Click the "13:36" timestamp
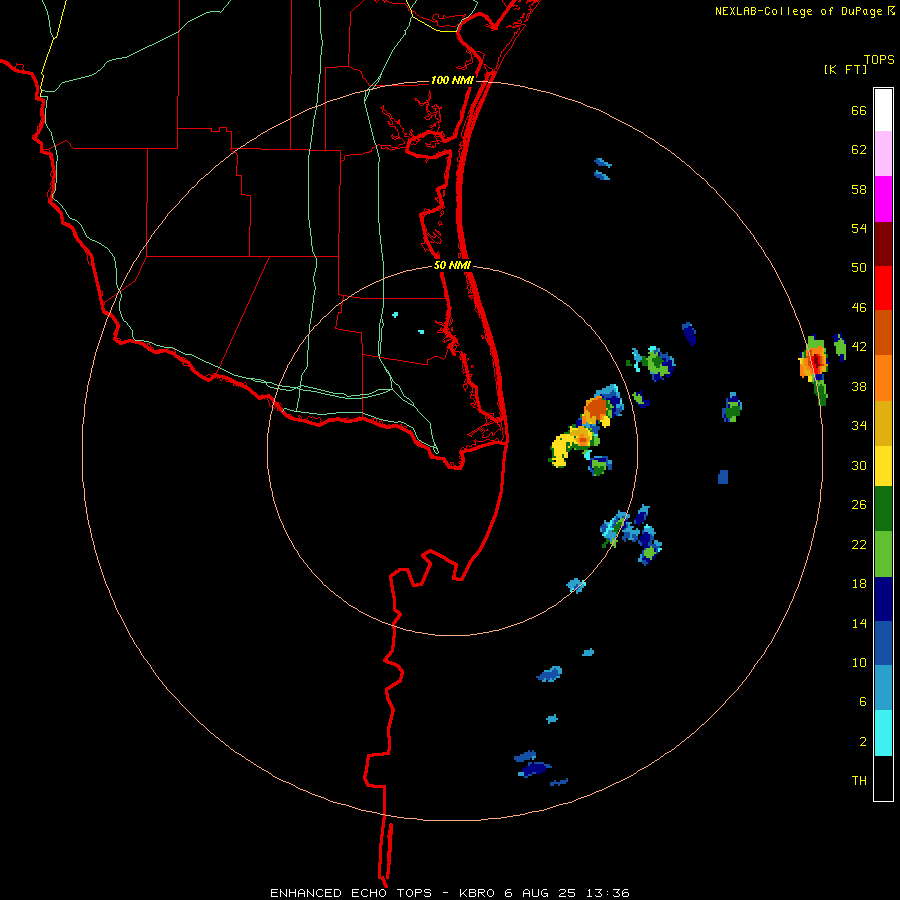Viewport: 900px width, 900px height. (x=607, y=893)
